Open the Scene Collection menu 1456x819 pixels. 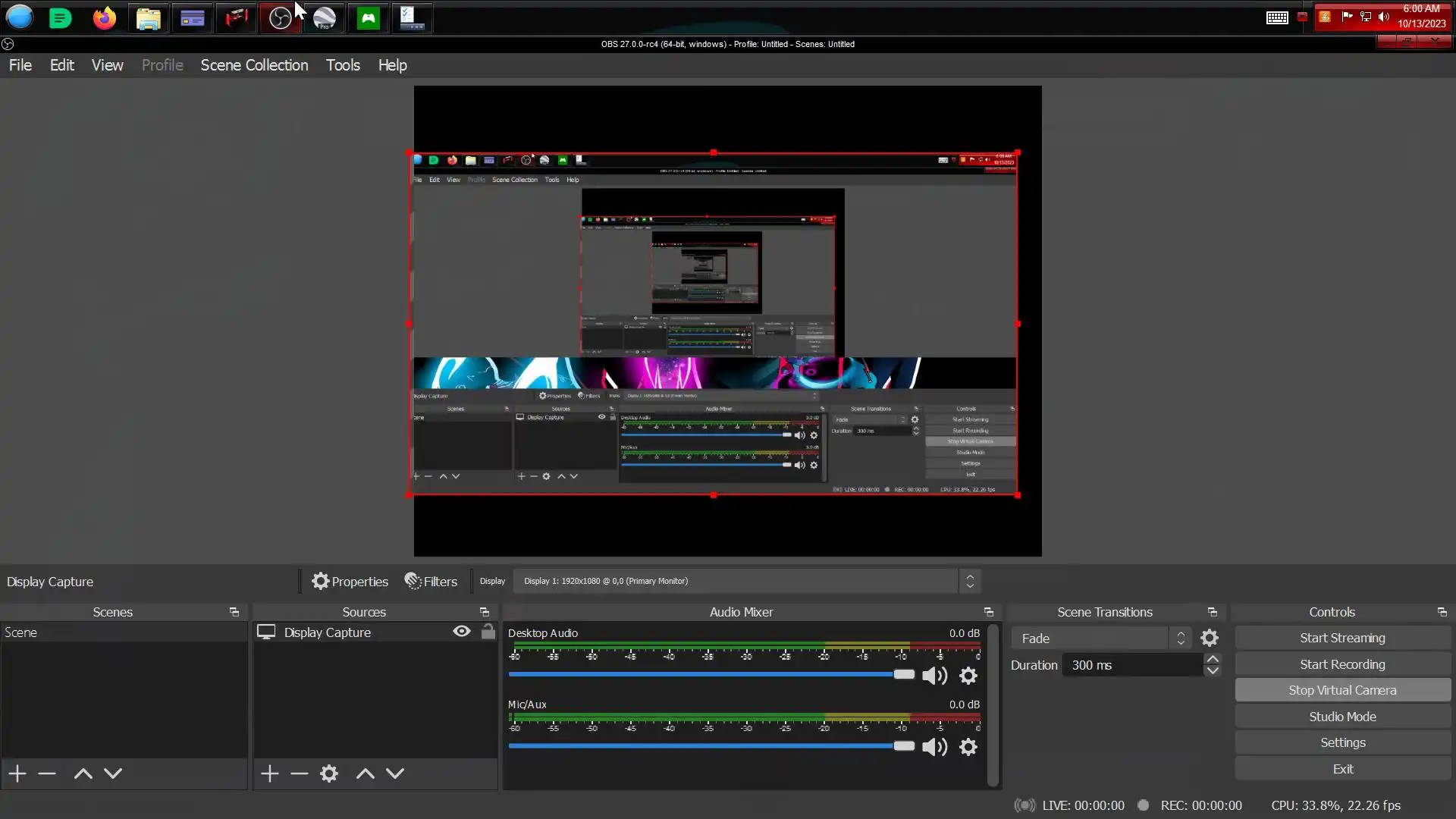click(254, 65)
